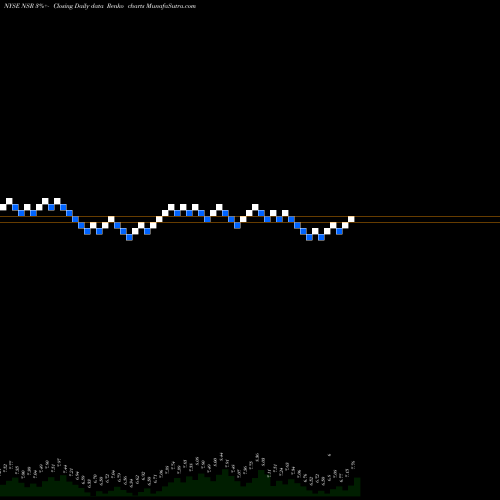
Task: Select the latest white Renko brick ending the series
Action: point(351,219)
